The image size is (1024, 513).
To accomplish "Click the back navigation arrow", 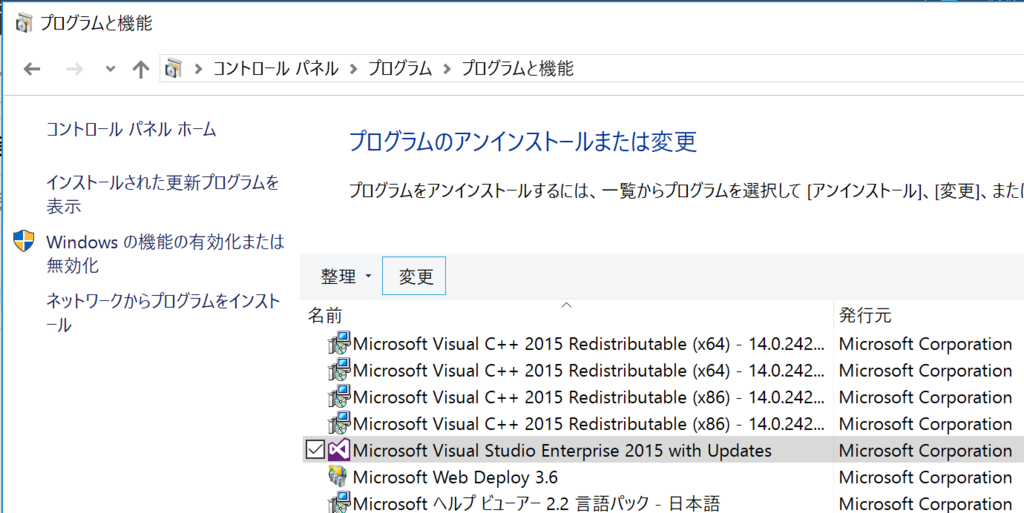I will [31, 69].
